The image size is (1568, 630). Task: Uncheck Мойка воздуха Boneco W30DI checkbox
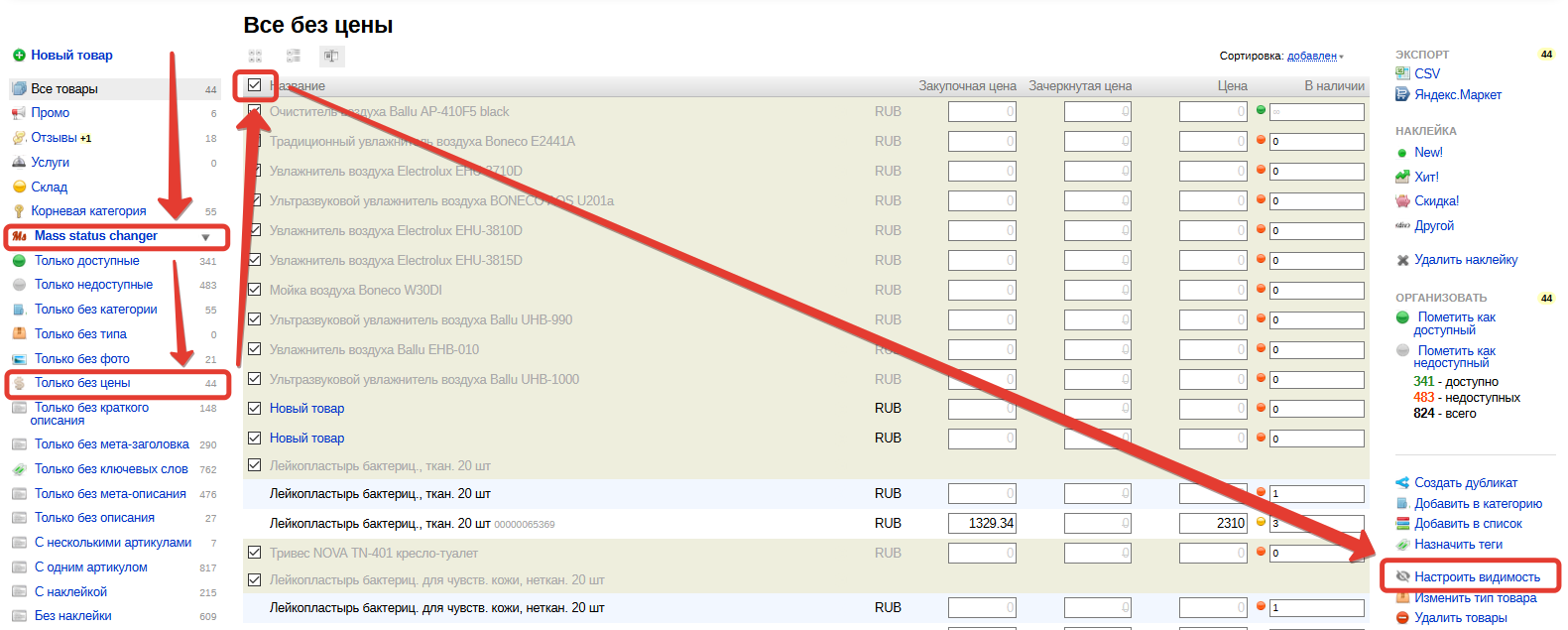(255, 290)
